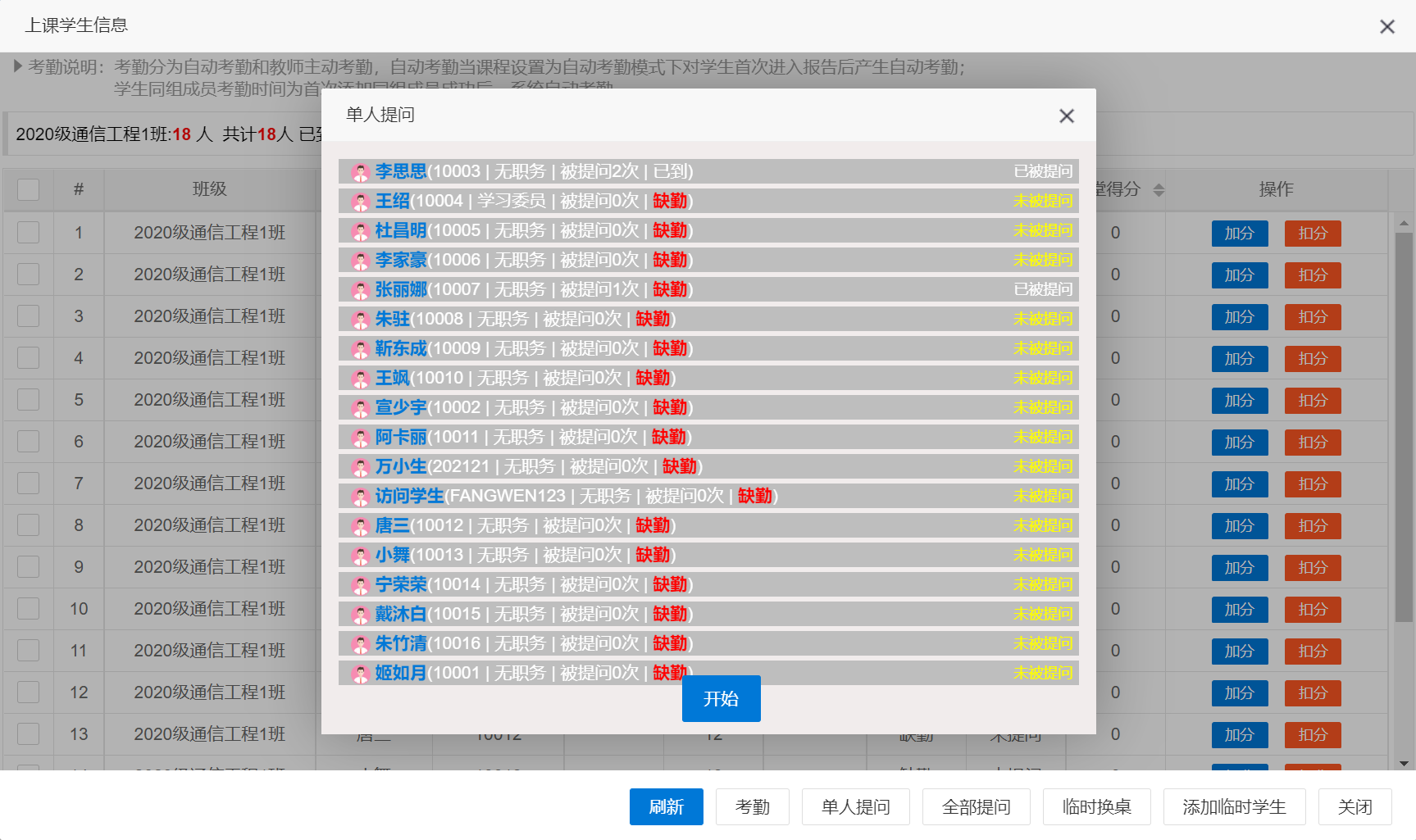Image resolution: width=1416 pixels, height=840 pixels.
Task: Click scrollbar up arrow of student table
Action: pyautogui.click(x=1404, y=222)
